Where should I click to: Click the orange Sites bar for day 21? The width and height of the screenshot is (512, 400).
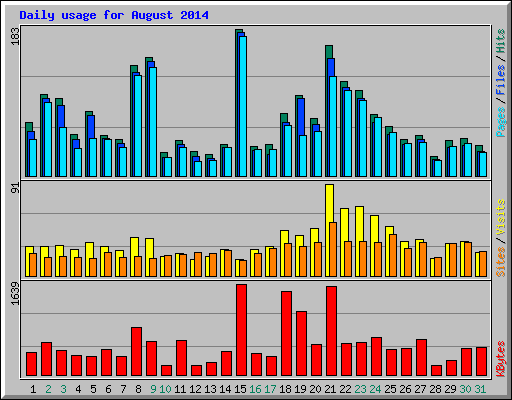[333, 249]
